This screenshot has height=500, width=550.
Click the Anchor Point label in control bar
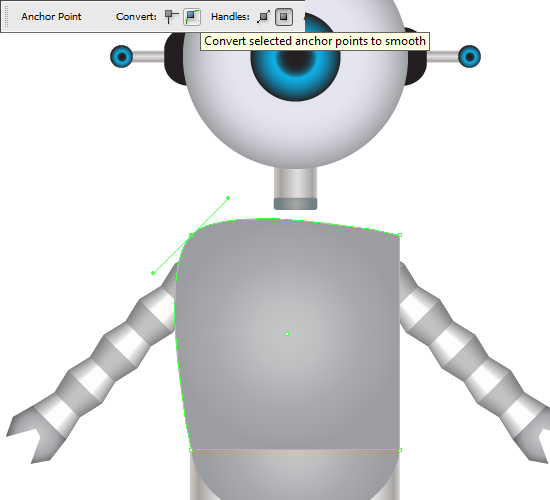[51, 16]
